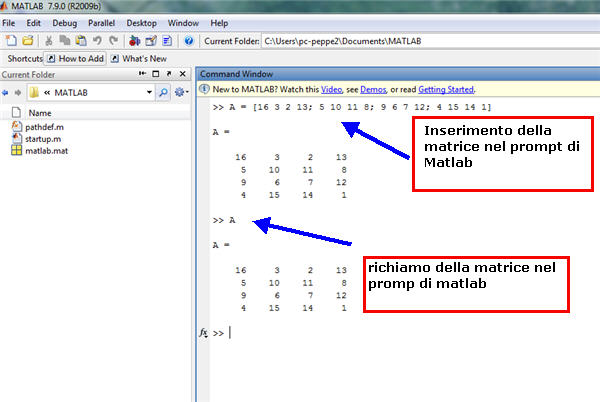Maximize the Current Folder panel
This screenshot has width=600, height=402.
(x=155, y=74)
